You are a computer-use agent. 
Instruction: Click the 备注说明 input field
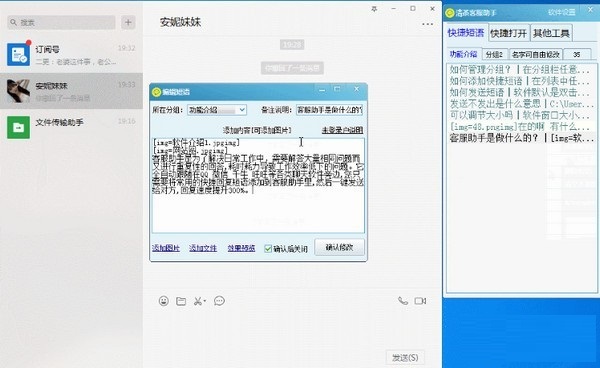329,110
